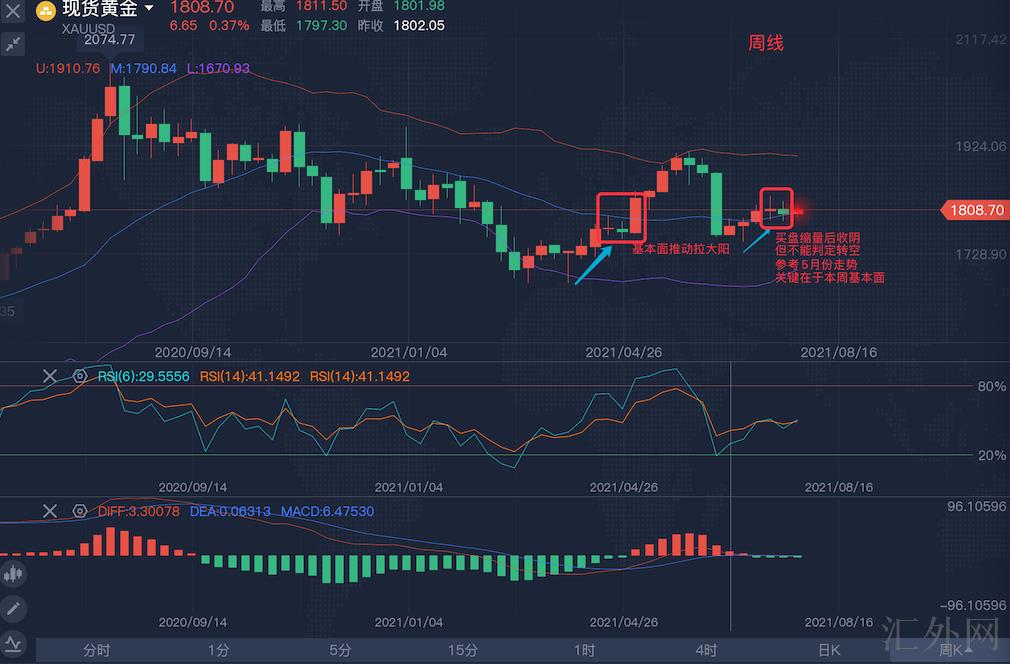
Task: Switch to the 日K daily chart
Action: tap(829, 651)
